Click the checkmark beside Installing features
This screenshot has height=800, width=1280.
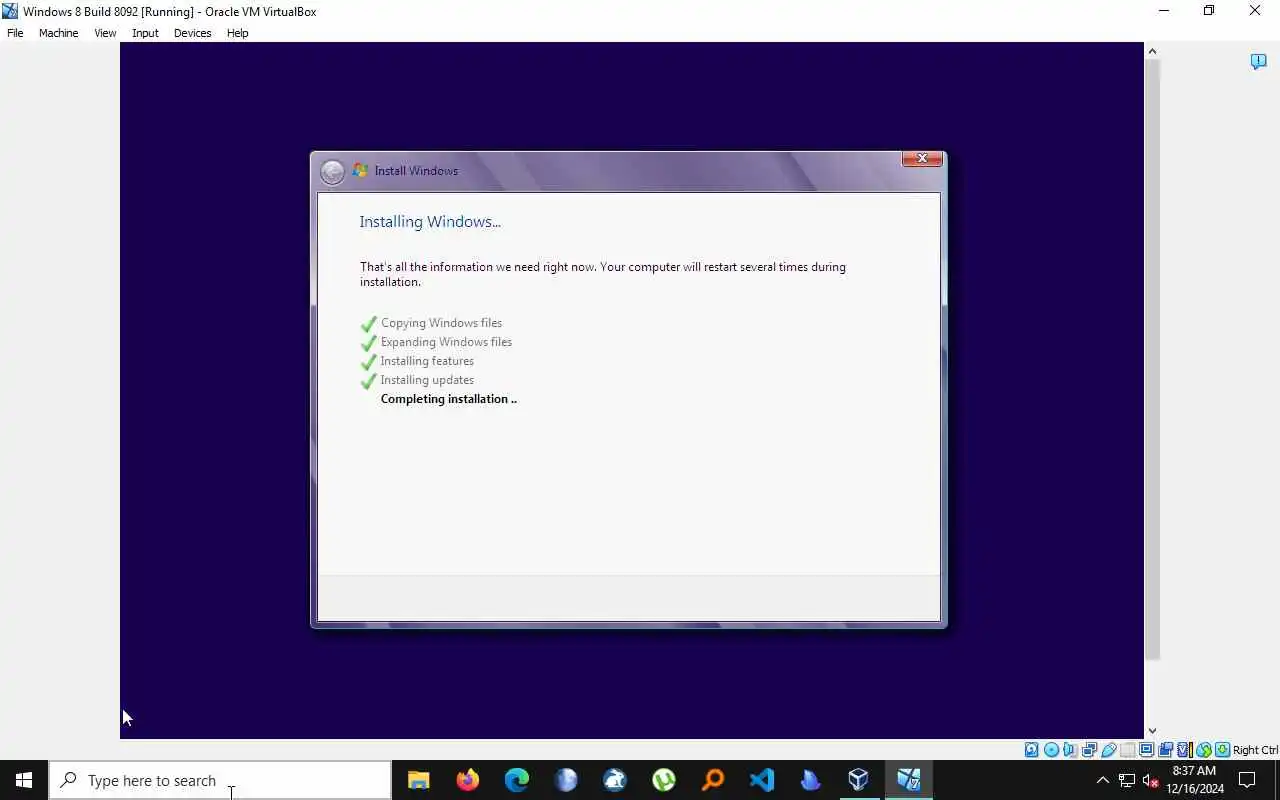(369, 362)
